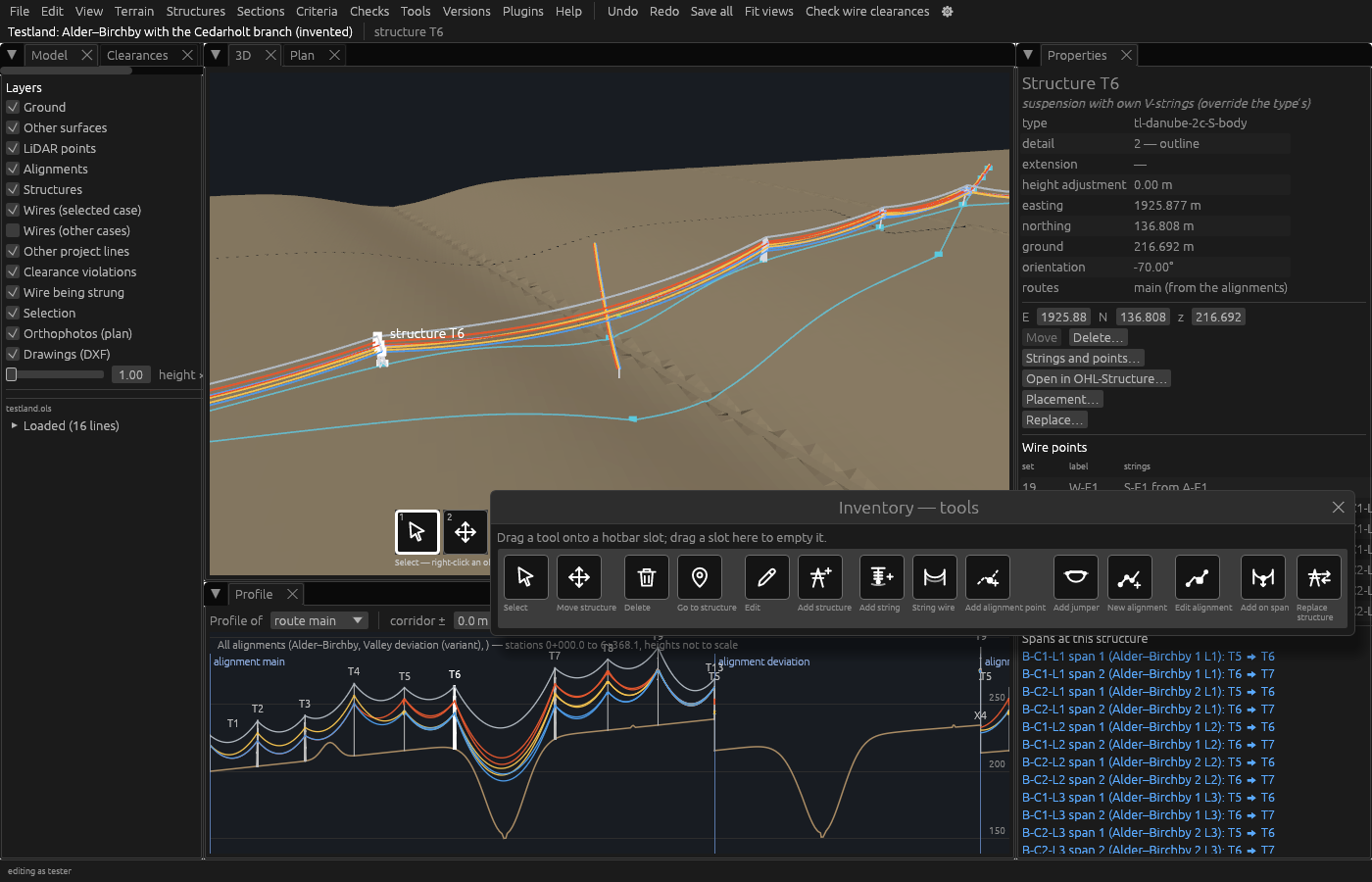Click hotbar slot 2 move tool

coord(465,532)
